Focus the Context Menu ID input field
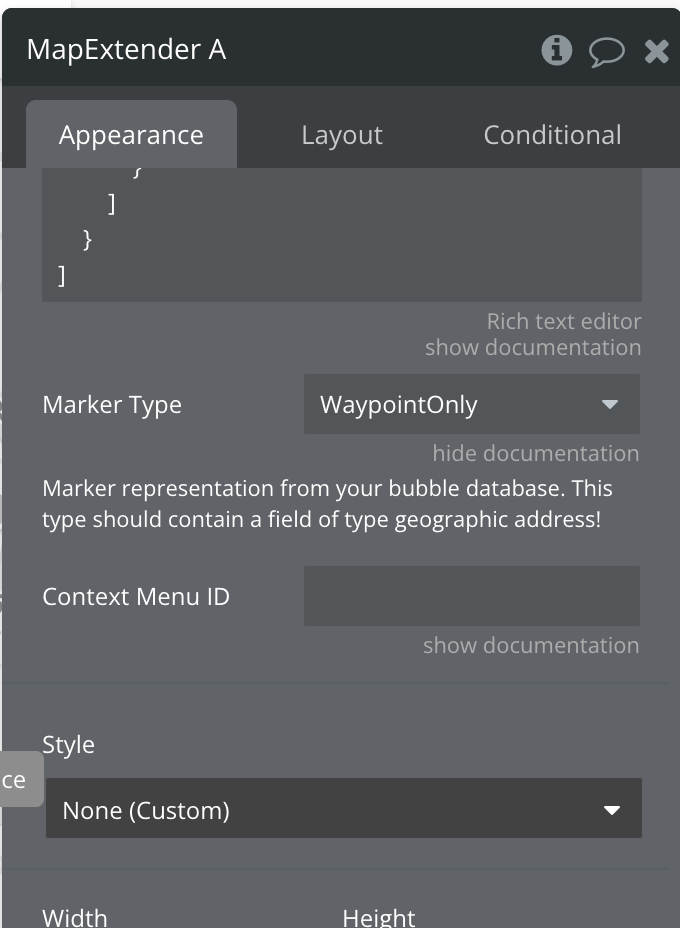The width and height of the screenshot is (680, 928). click(471, 596)
